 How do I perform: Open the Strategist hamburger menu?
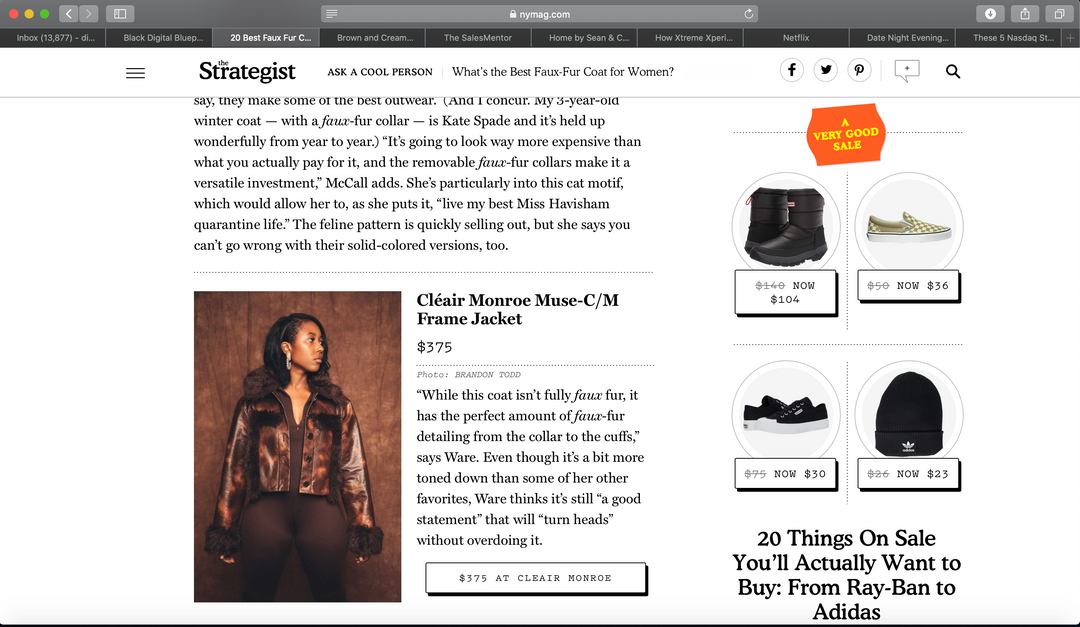pyautogui.click(x=136, y=72)
